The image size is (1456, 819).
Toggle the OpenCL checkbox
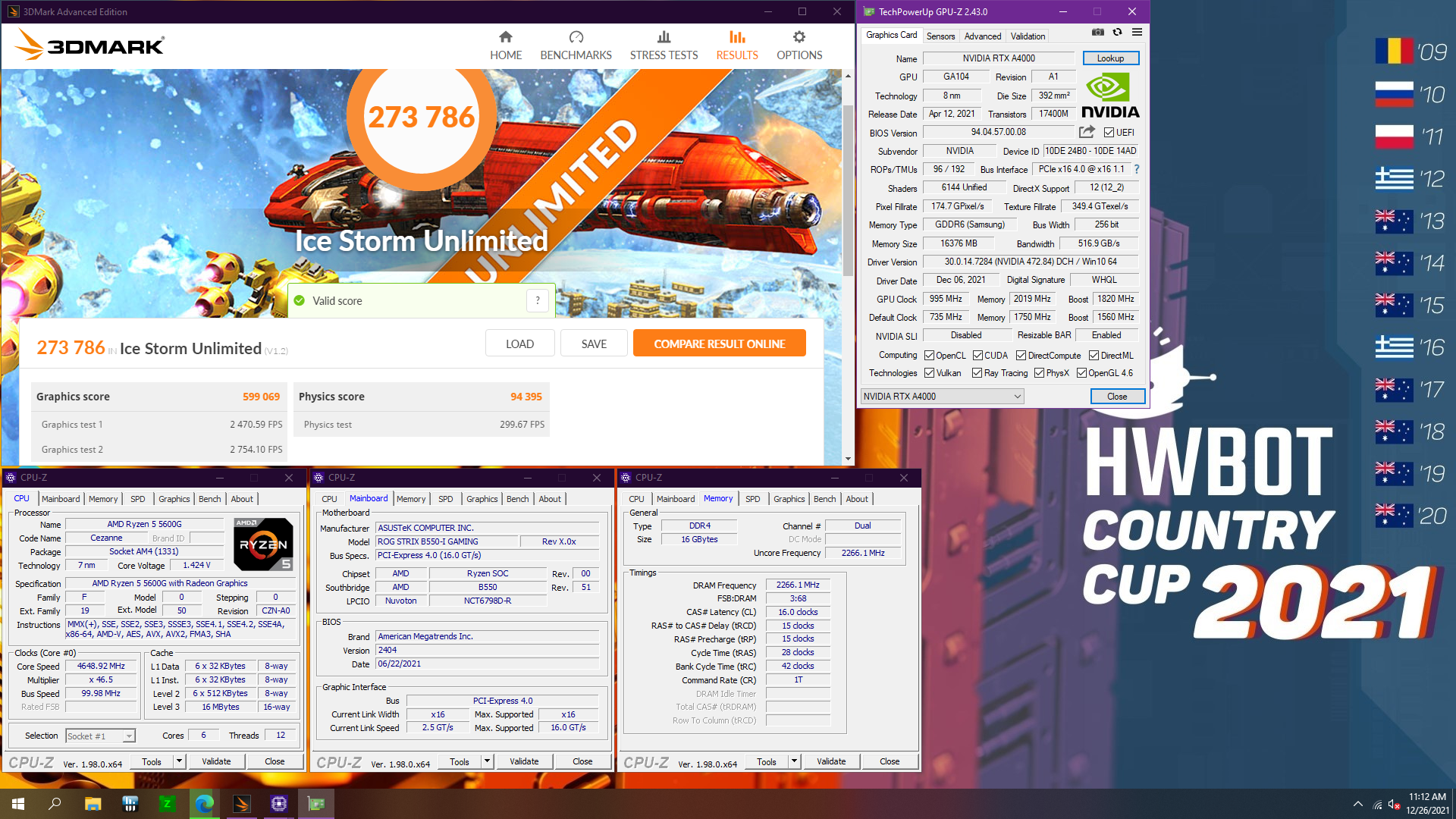click(929, 356)
